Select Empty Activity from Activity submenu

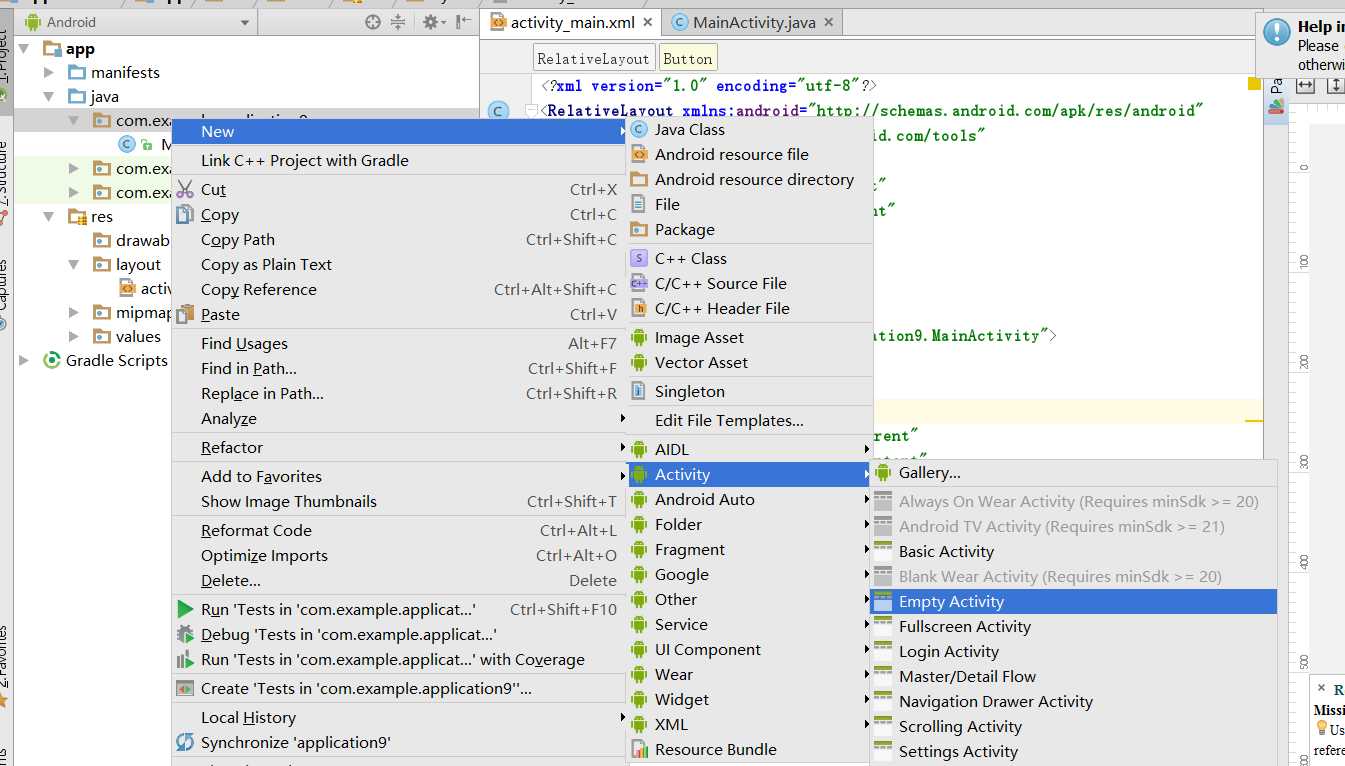1073,601
